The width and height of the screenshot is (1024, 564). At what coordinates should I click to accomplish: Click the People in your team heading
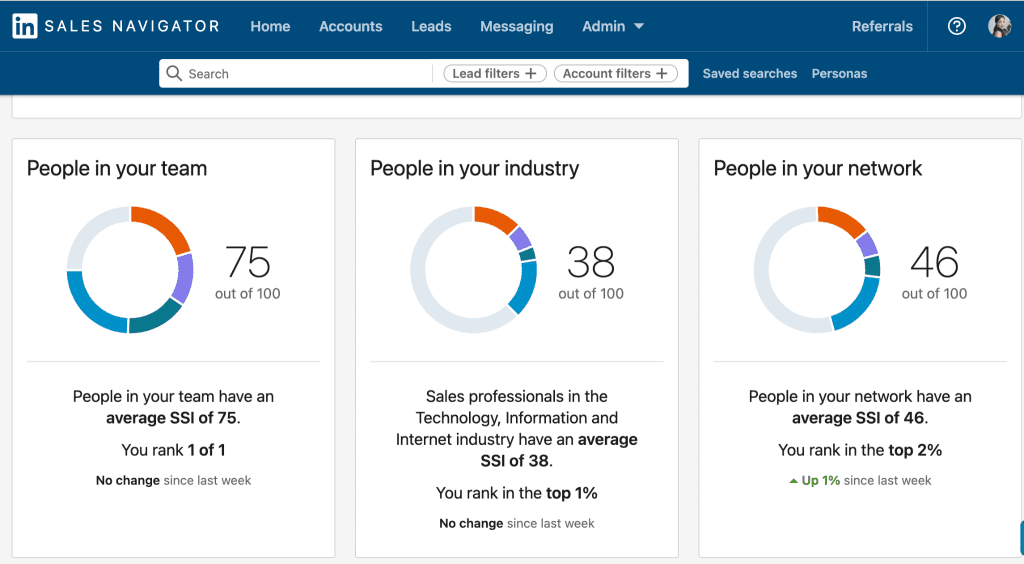(117, 168)
